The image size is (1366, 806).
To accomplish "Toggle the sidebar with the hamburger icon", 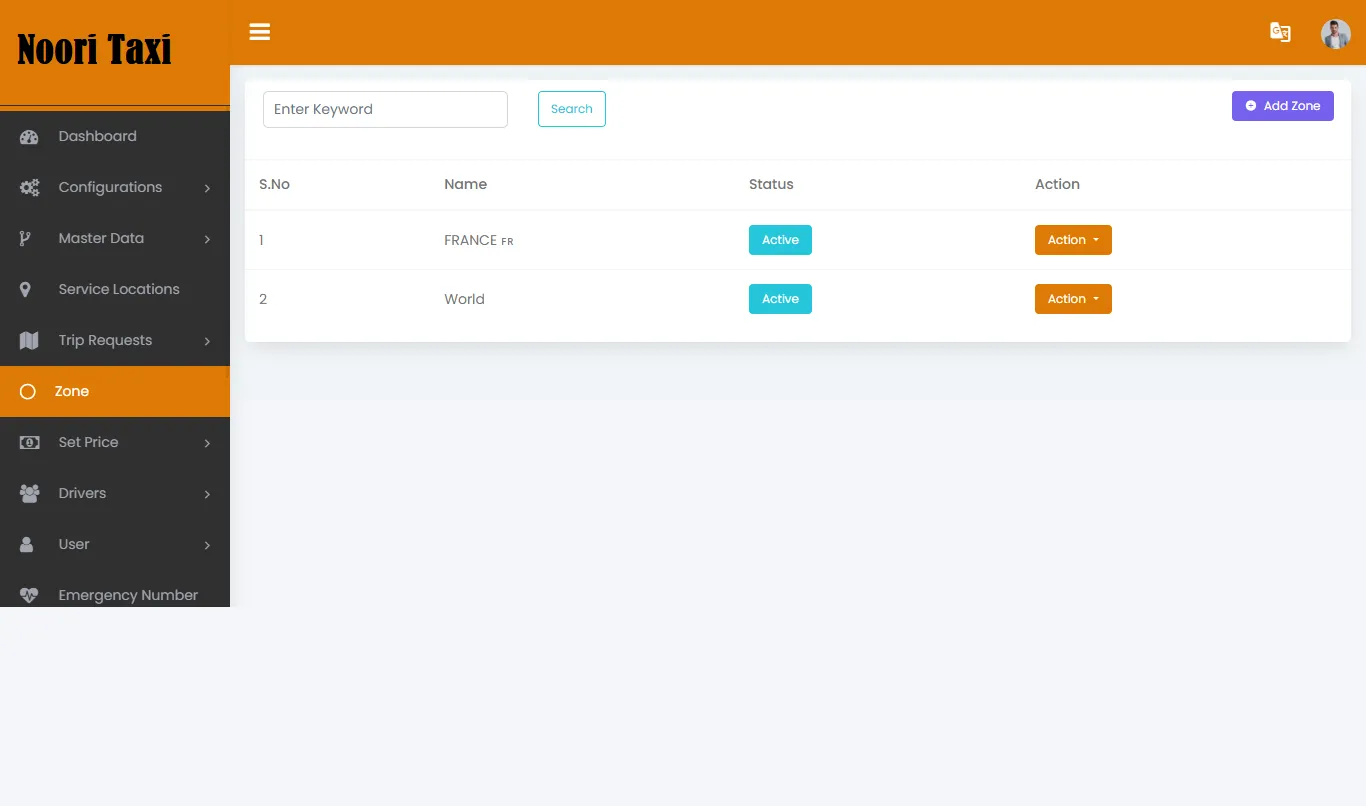I will click(259, 31).
